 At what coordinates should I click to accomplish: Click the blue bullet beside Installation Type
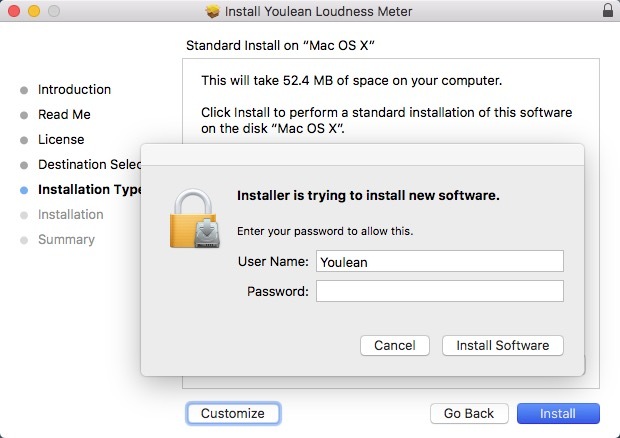point(24,189)
